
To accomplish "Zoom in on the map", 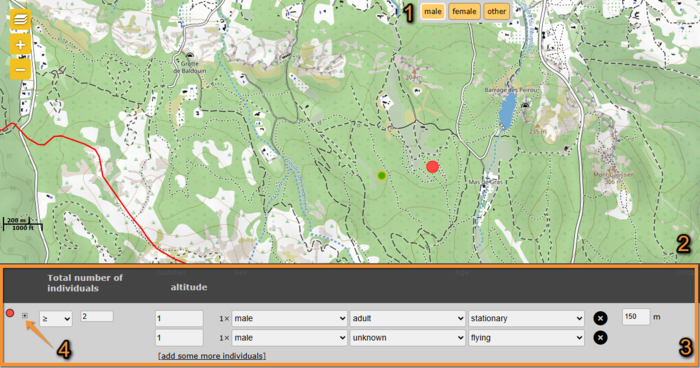I will coord(21,44).
